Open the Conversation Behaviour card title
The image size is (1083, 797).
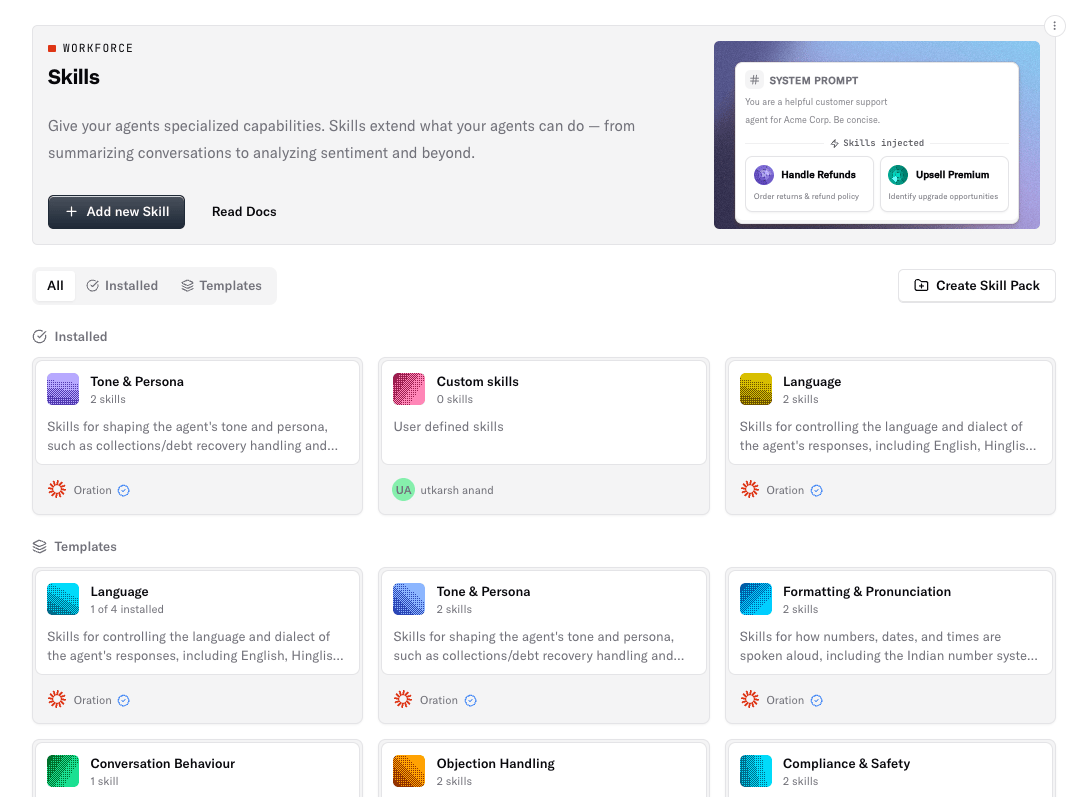[162, 763]
